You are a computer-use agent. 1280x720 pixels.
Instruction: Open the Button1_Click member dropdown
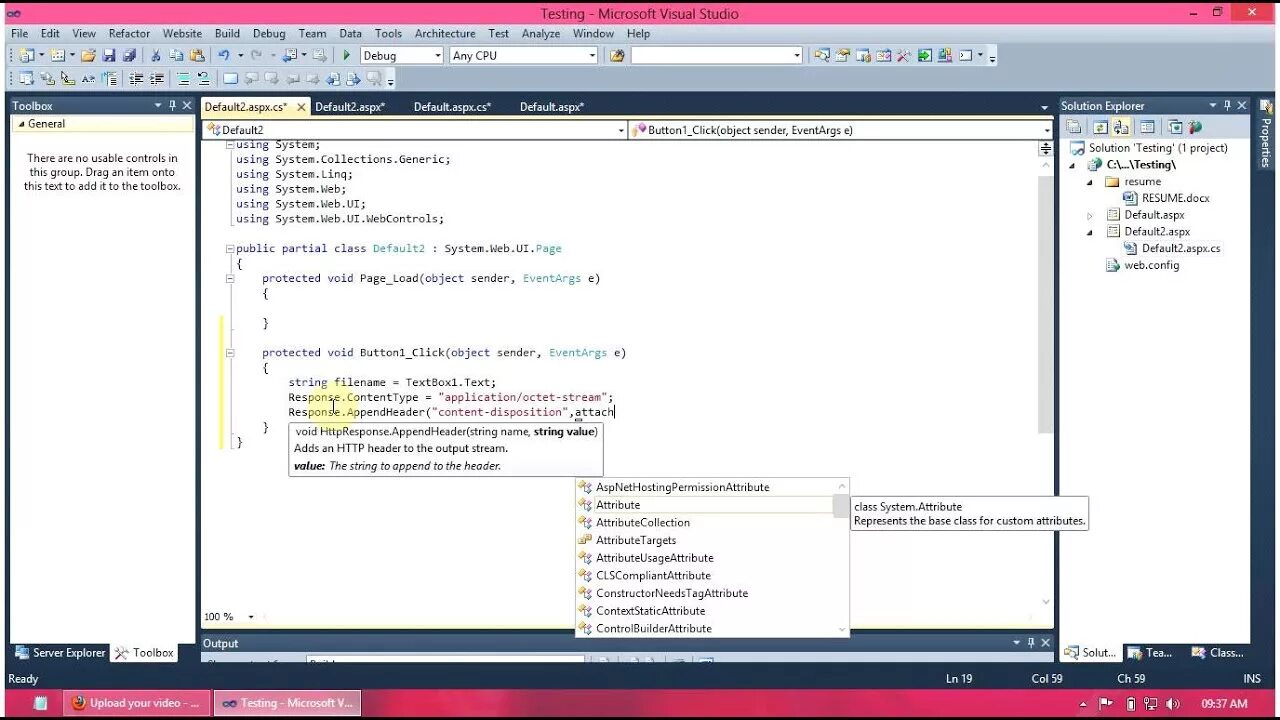click(x=1047, y=130)
